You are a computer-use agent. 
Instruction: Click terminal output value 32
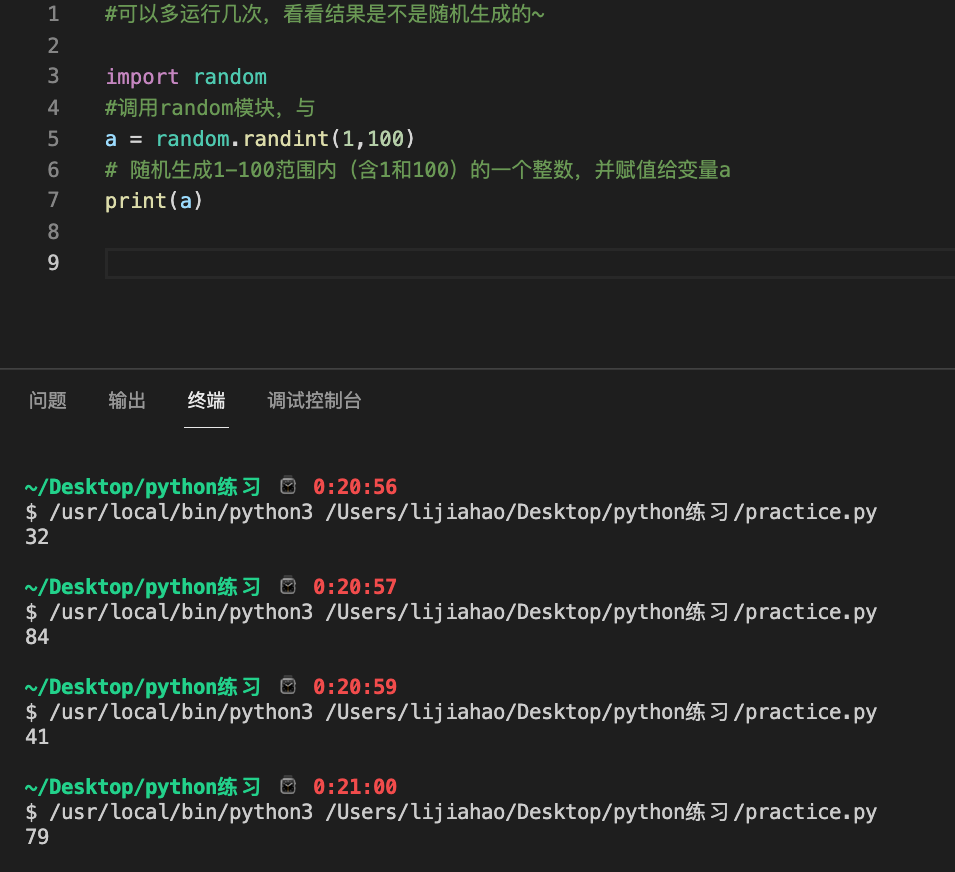pyautogui.click(x=37, y=537)
